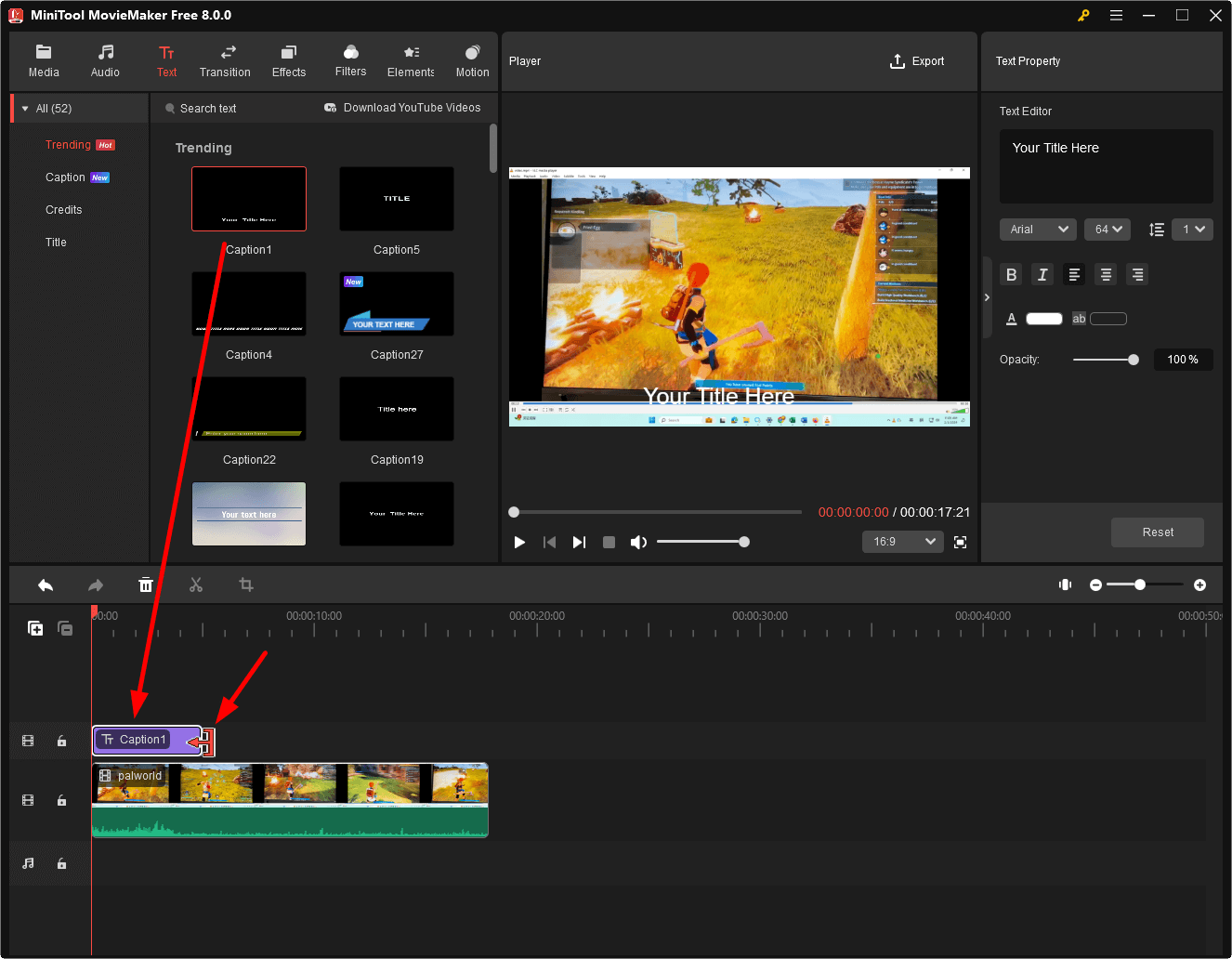
Task: Select the Title category
Action: [x=56, y=243]
